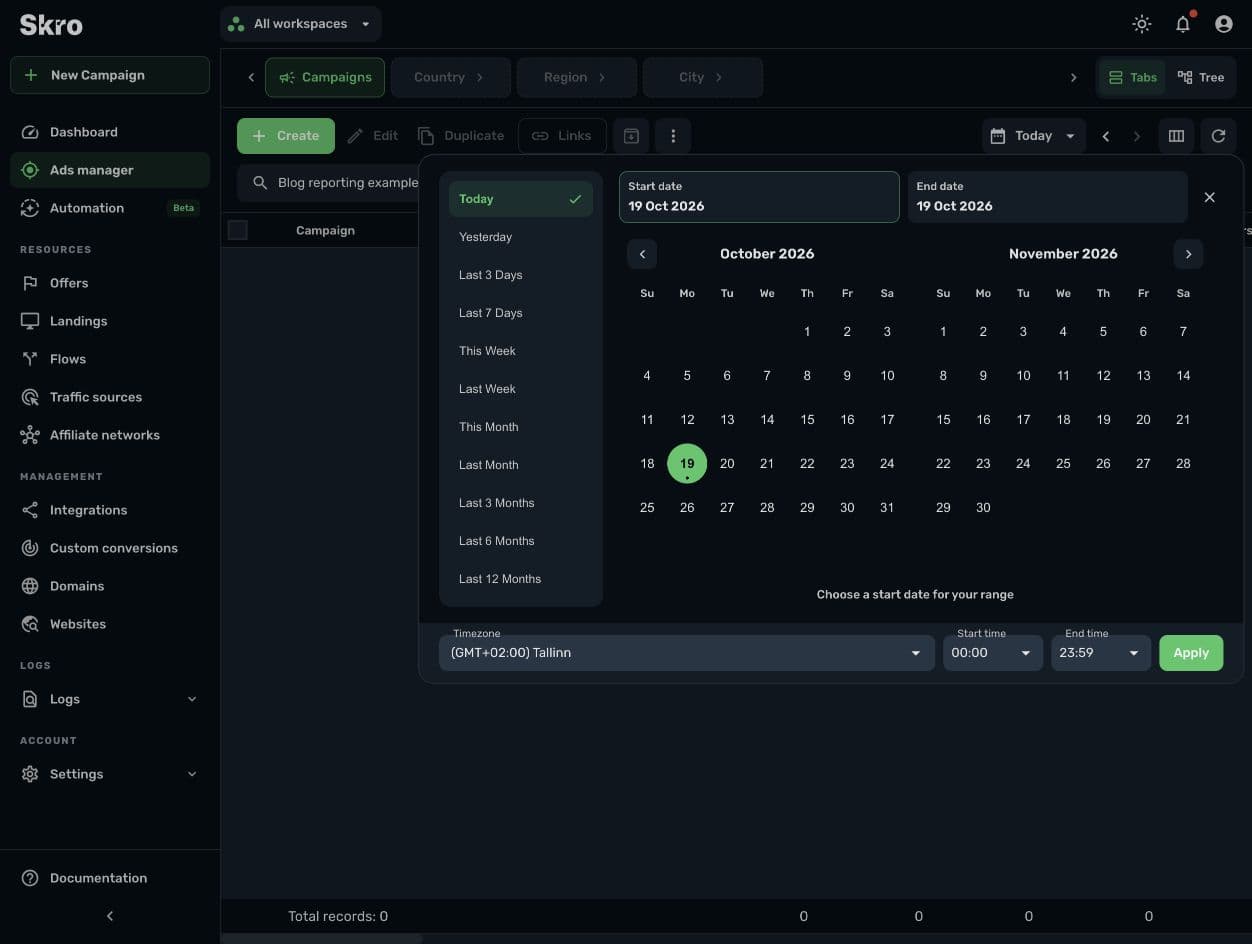The image size is (1252, 944).
Task: Open Traffic sources page
Action: click(110, 397)
